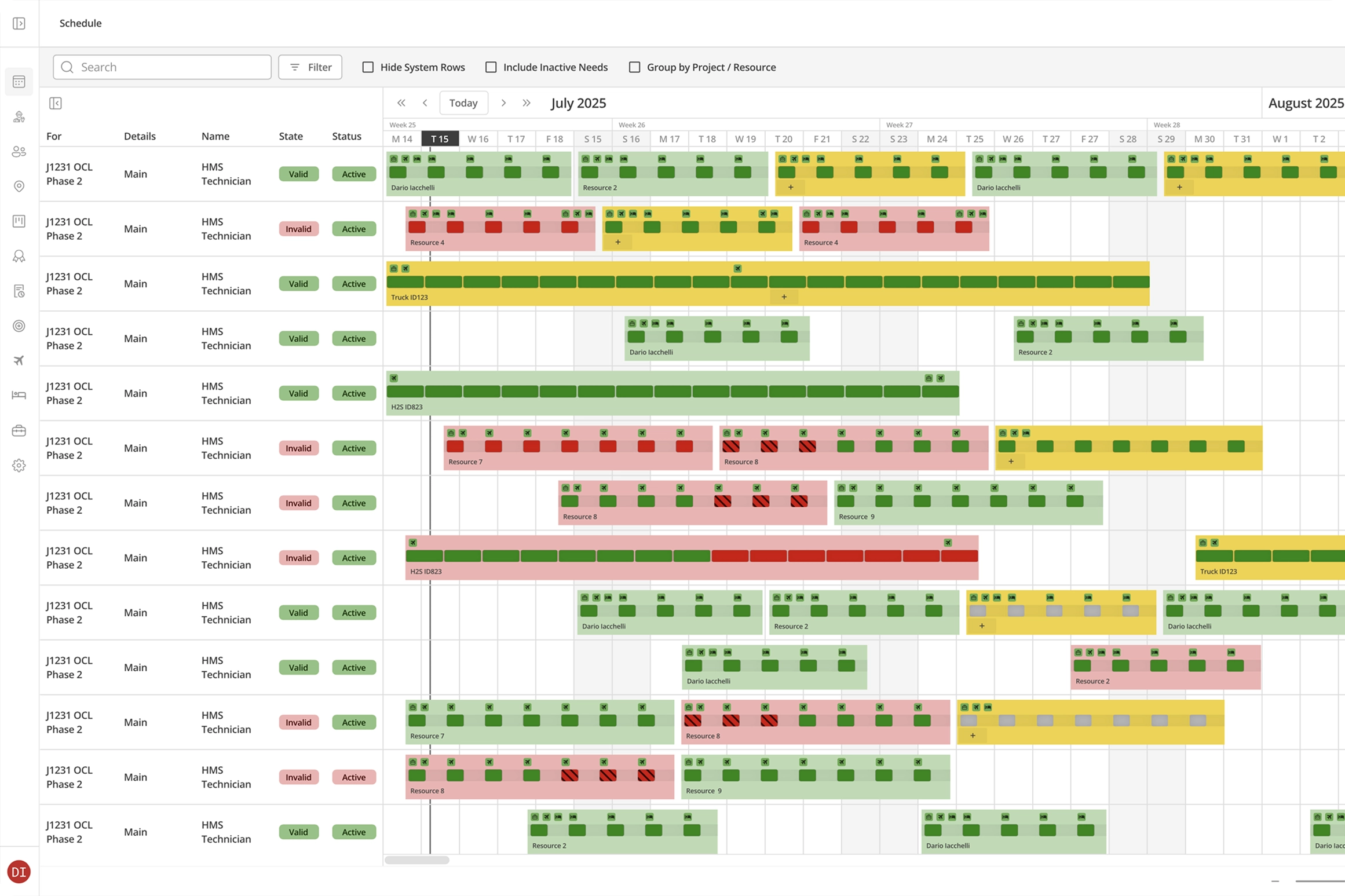Open the Teams/people section in the sidebar
1345x896 pixels.
pos(19,152)
